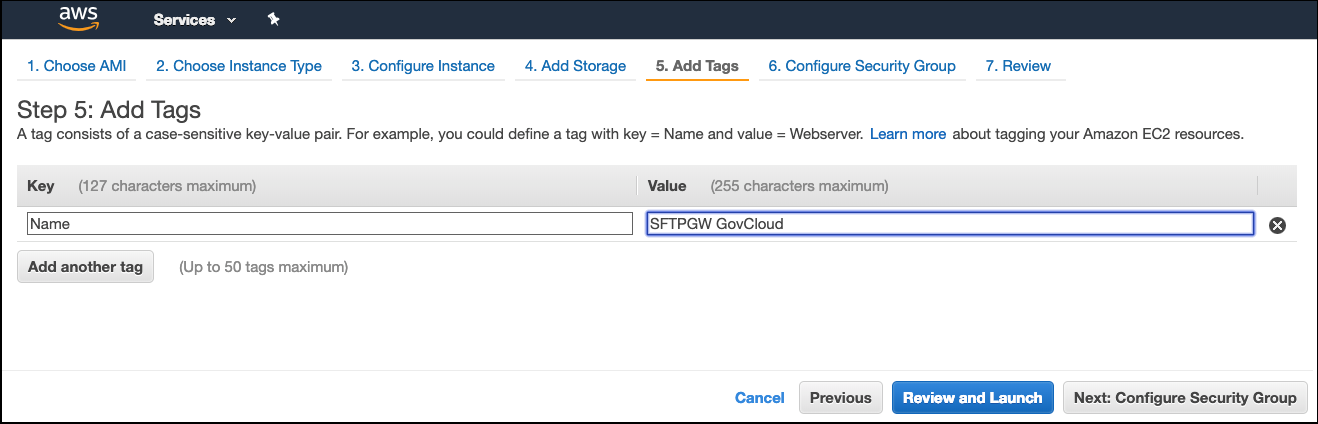Viewport: 1318px width, 424px height.
Task: Proceed with Next: Configure Security Group
Action: tap(1185, 398)
